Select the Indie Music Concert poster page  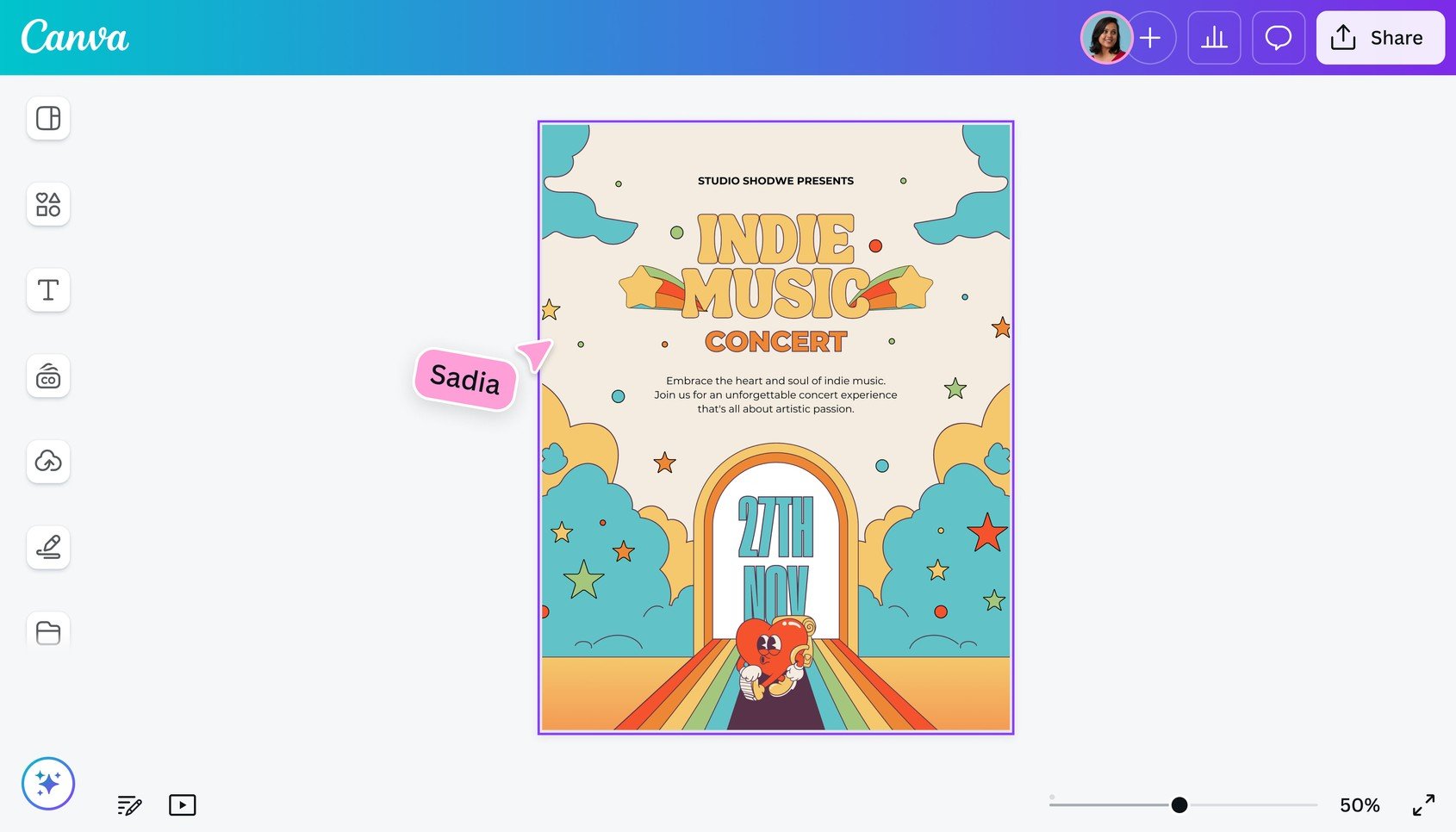[775, 426]
